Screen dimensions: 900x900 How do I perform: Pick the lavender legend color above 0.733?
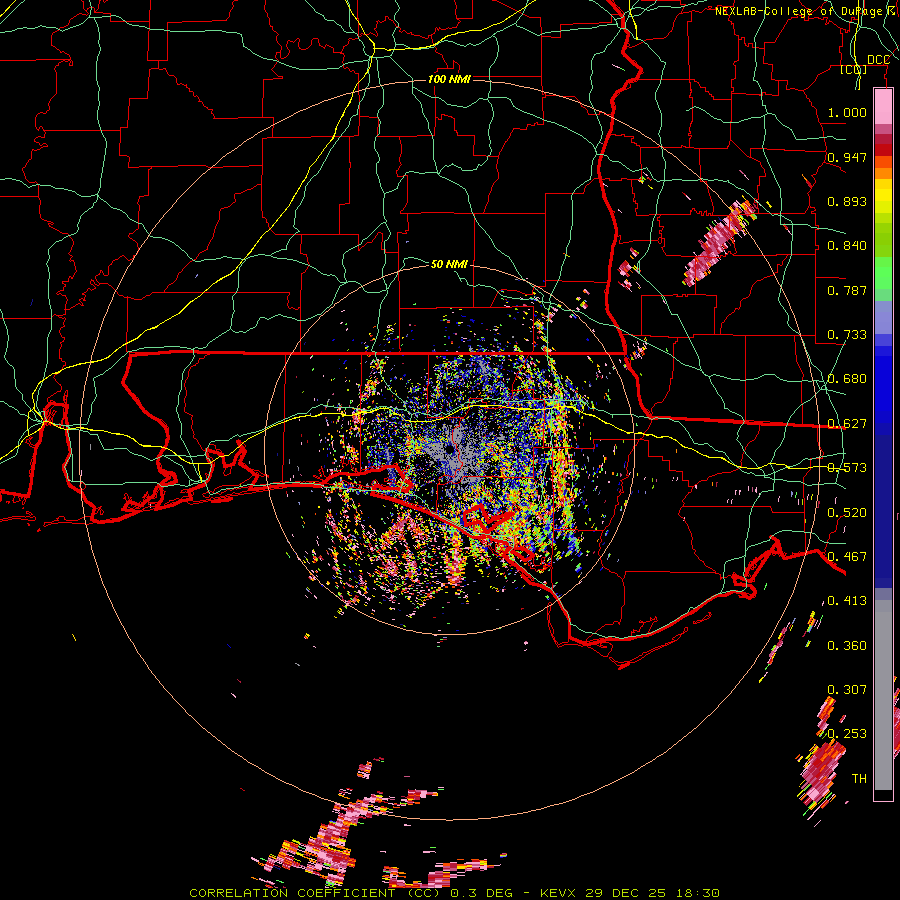883,317
